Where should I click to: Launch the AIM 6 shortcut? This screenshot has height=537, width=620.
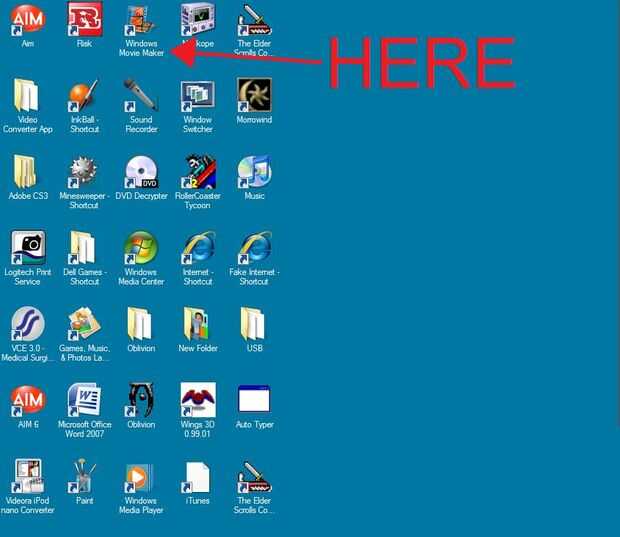[28, 400]
